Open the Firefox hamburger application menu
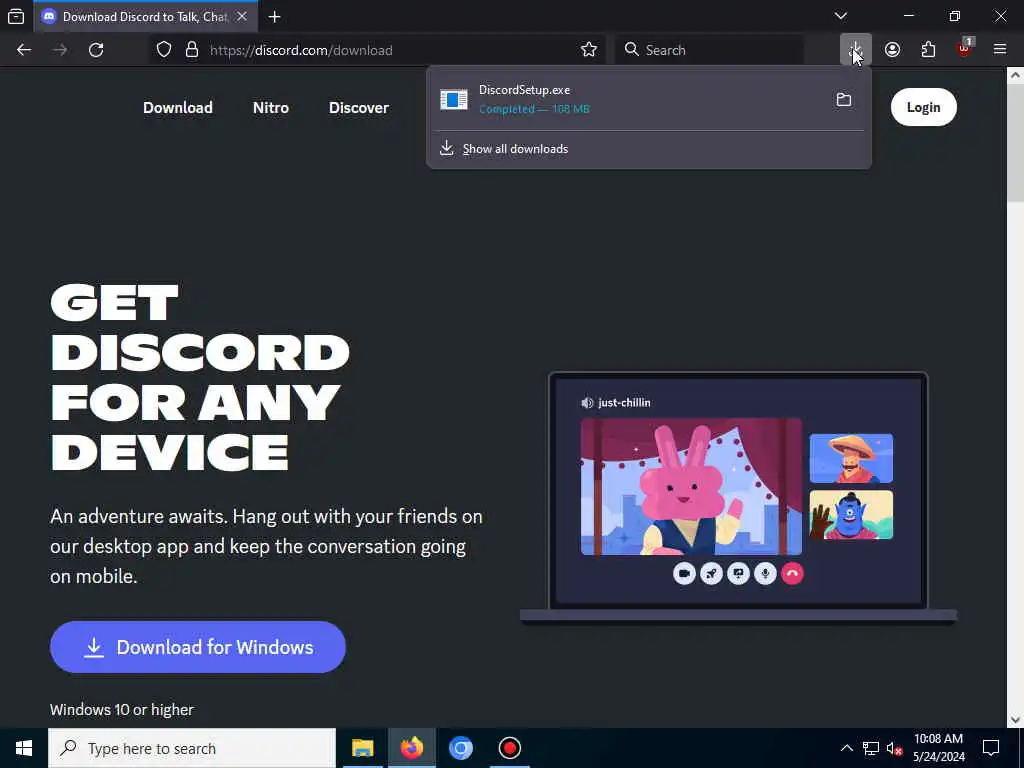1024x768 pixels. point(999,50)
